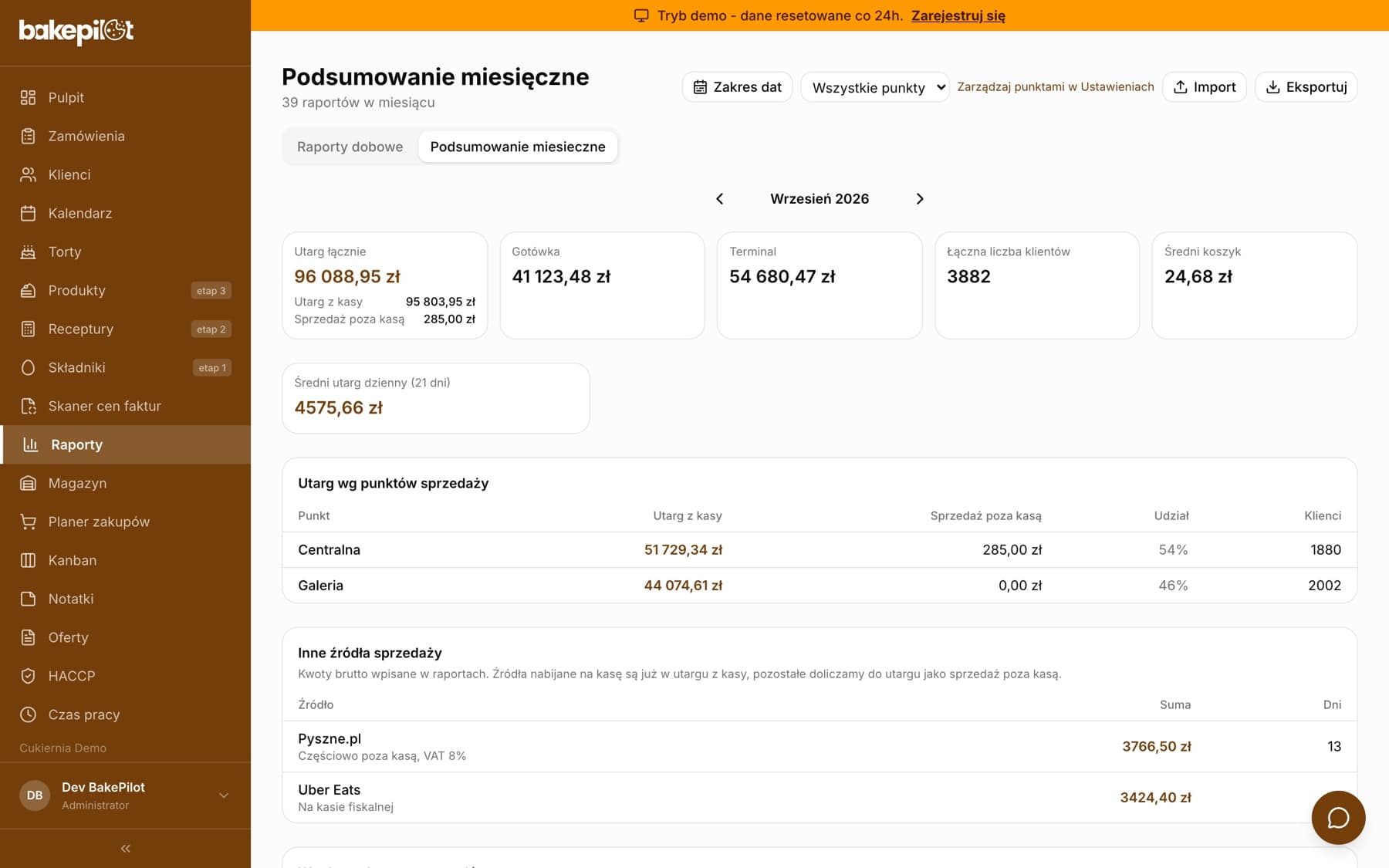Viewport: 1389px width, 868px height.
Task: Click the bakepilot logo
Action: pyautogui.click(x=76, y=31)
